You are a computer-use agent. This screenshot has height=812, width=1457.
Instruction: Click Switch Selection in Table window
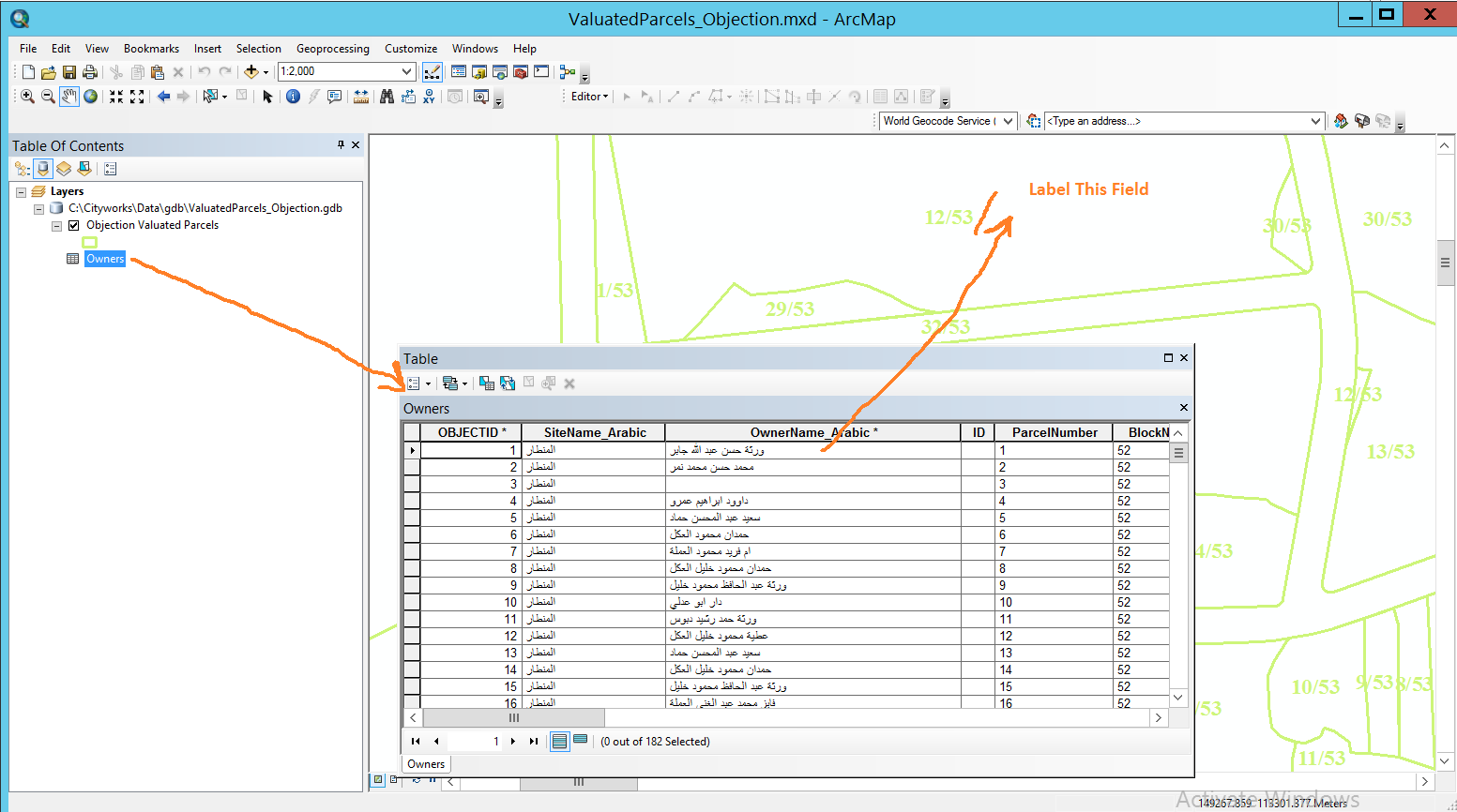508,383
